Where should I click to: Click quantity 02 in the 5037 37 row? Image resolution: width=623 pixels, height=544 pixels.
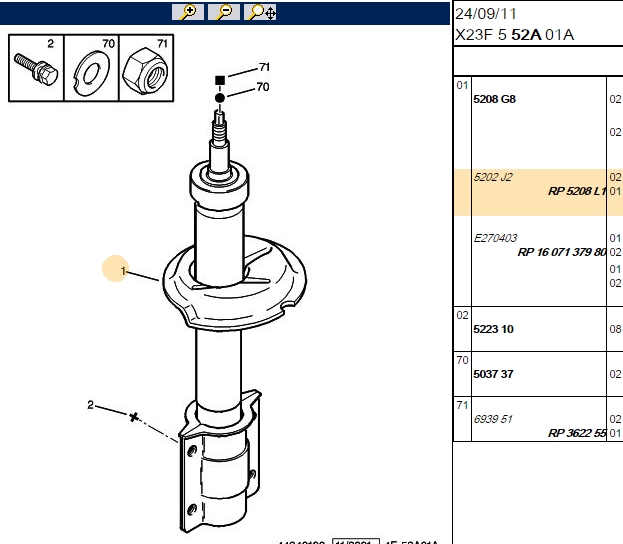click(x=615, y=374)
